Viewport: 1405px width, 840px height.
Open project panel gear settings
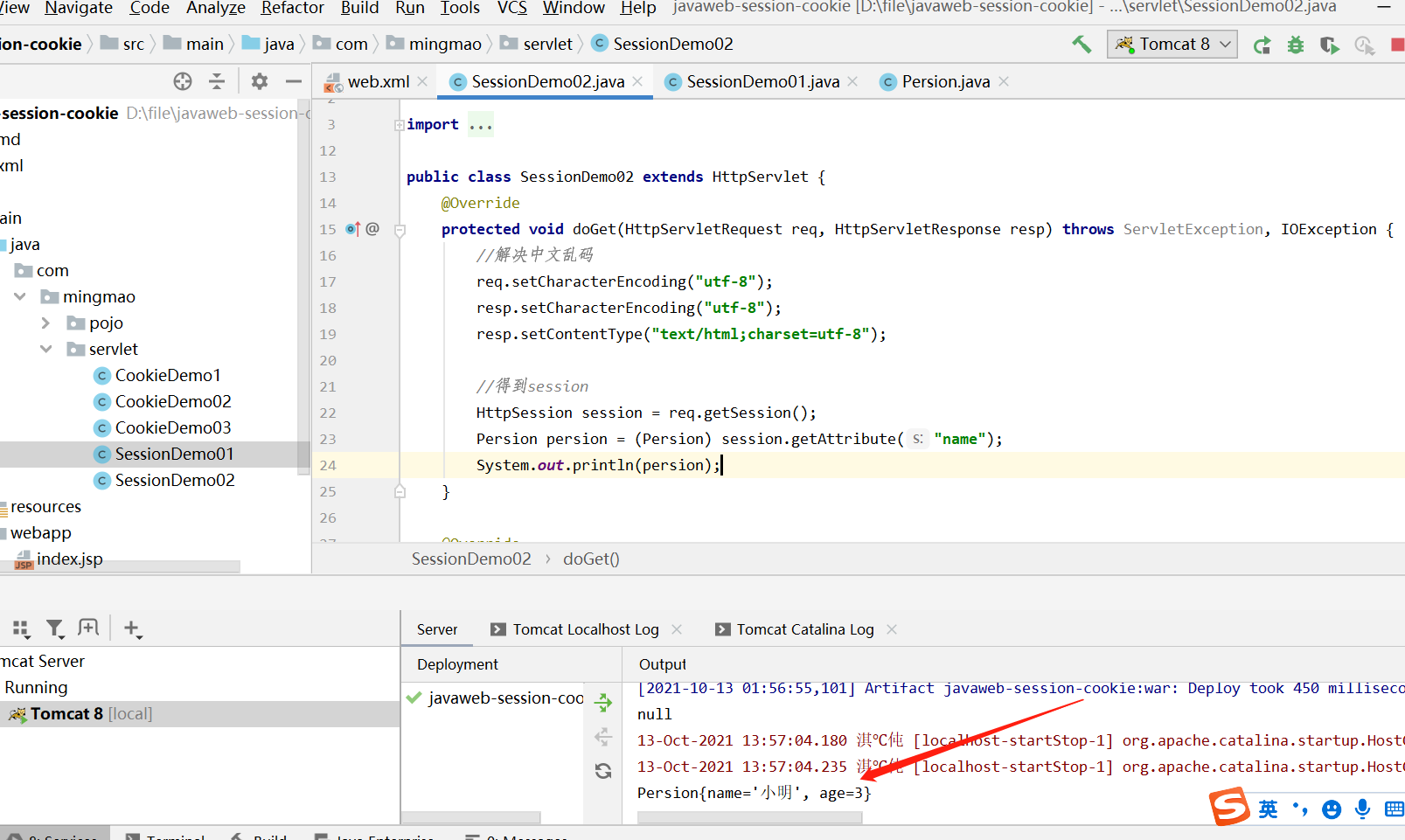coord(259,81)
